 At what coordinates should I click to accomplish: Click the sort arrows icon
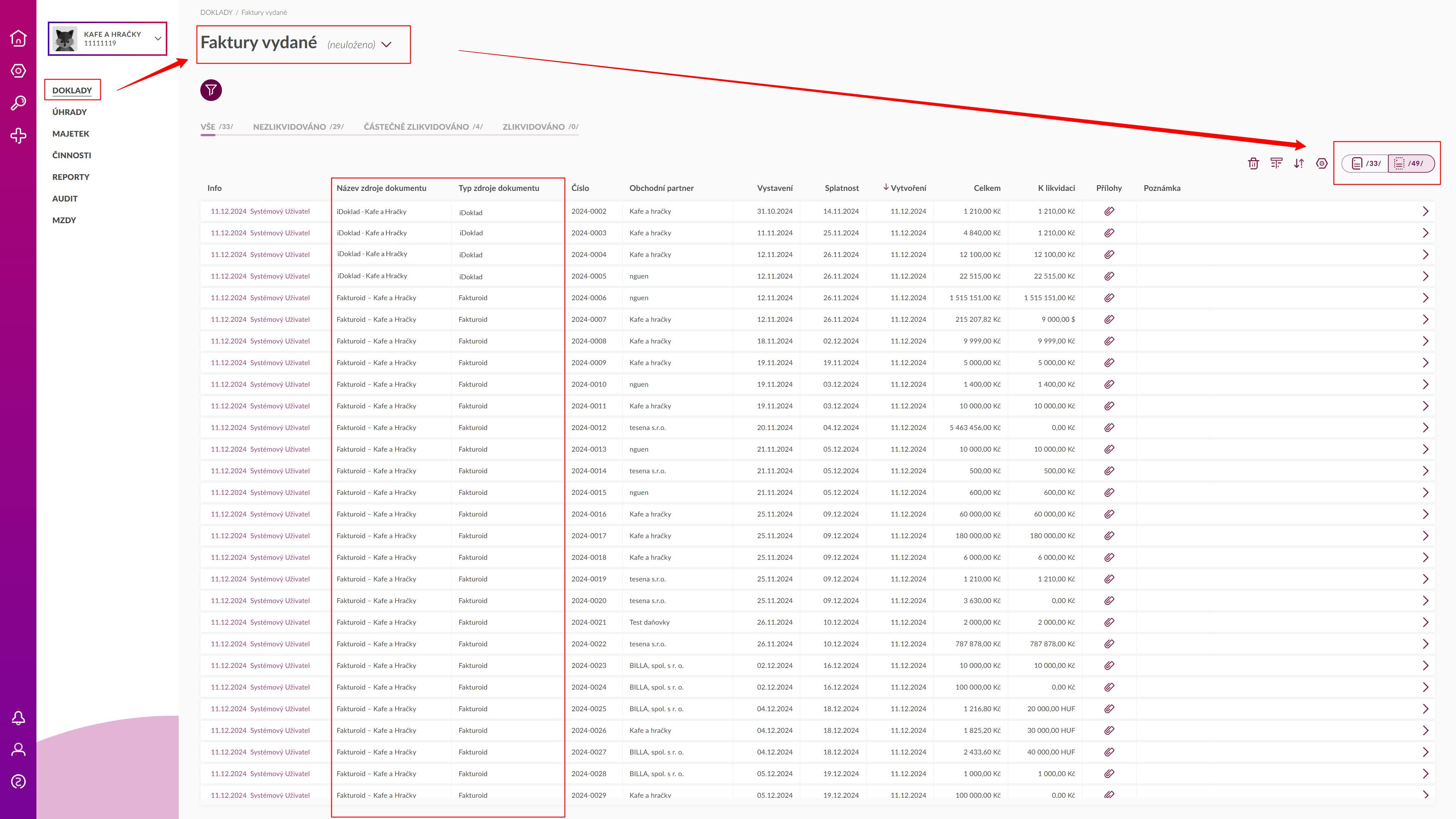(x=1299, y=164)
